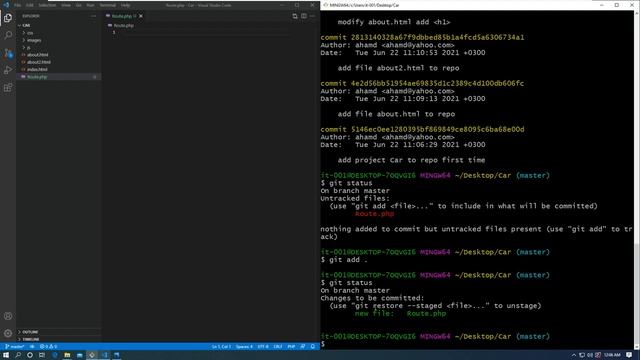Open the Help menu in VS Code

(125, 5)
